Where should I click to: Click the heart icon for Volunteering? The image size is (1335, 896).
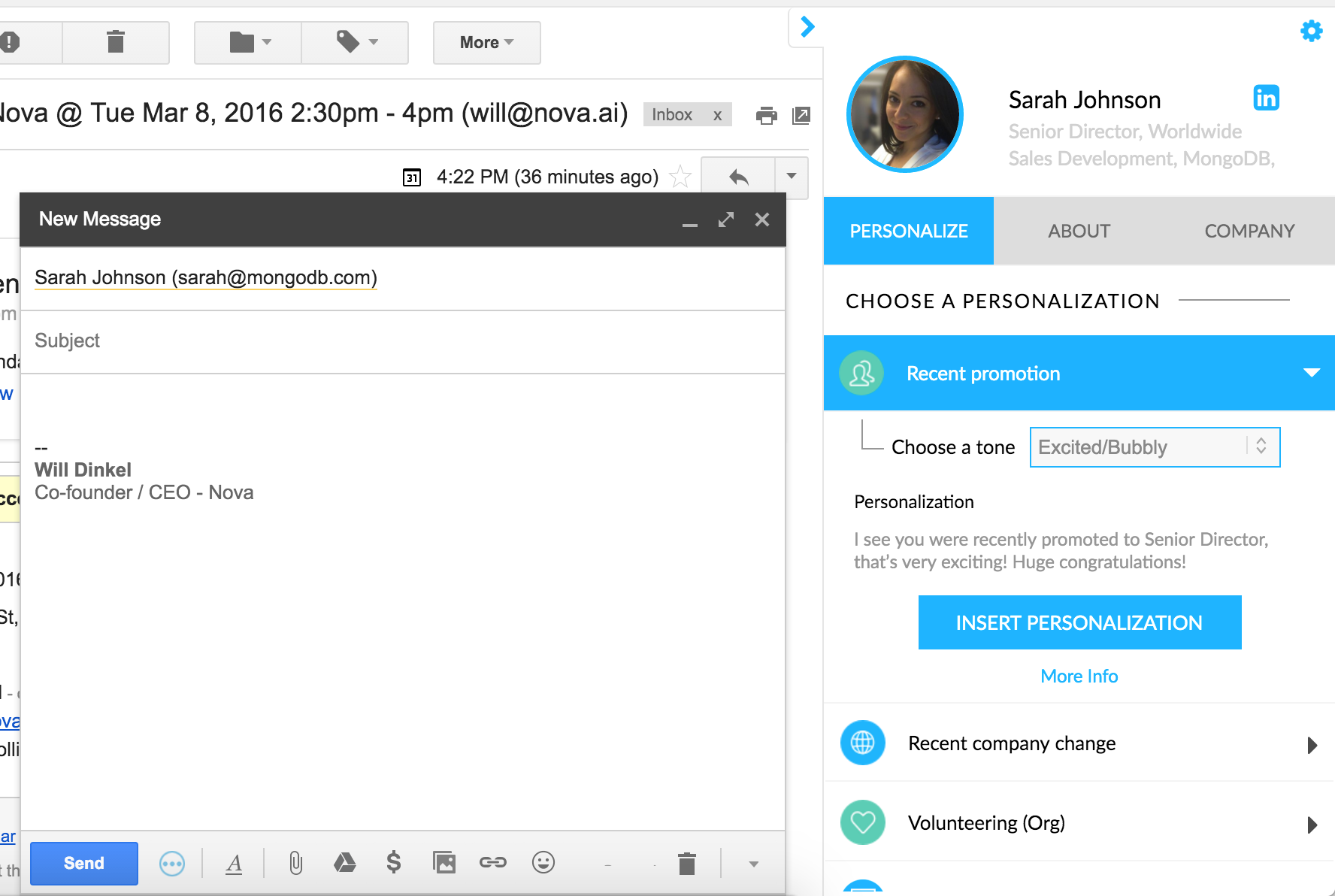point(862,822)
